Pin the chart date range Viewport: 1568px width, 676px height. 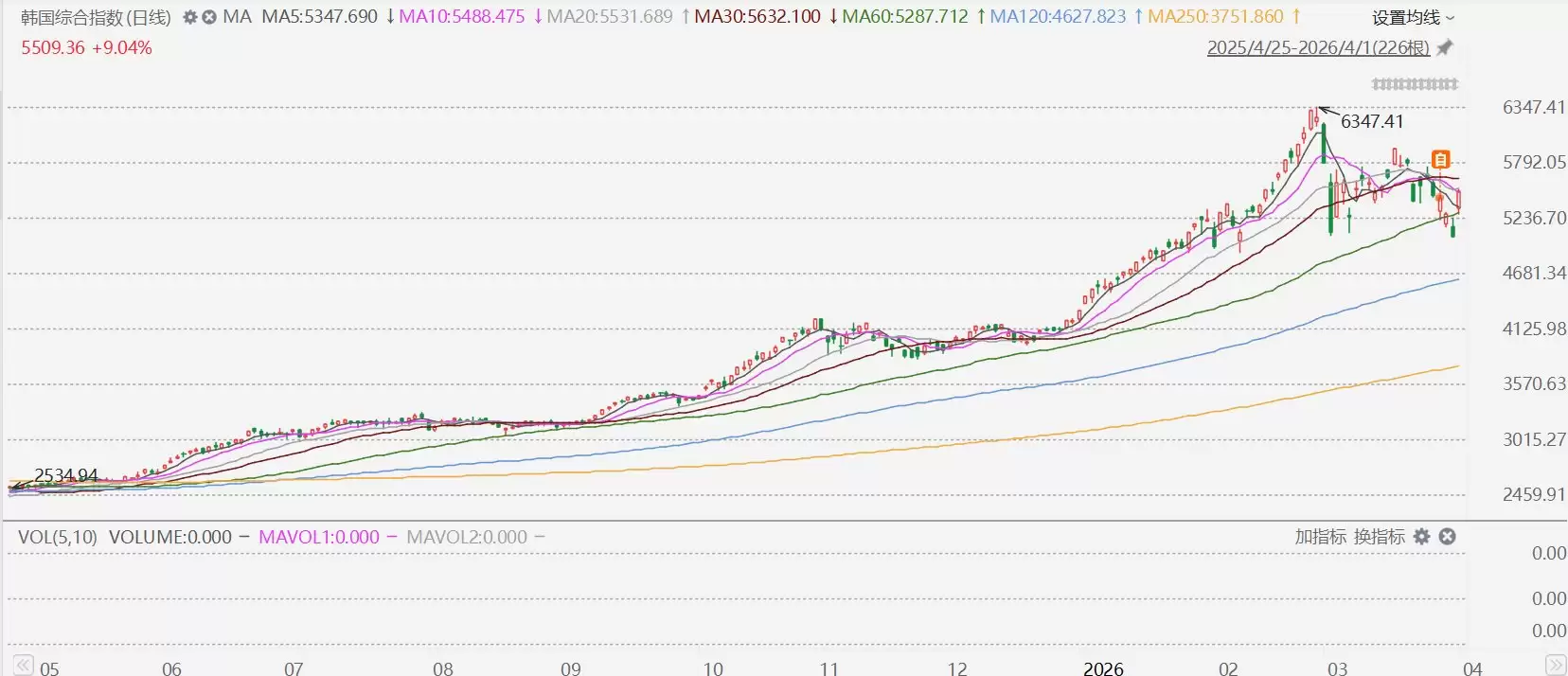tap(1445, 47)
